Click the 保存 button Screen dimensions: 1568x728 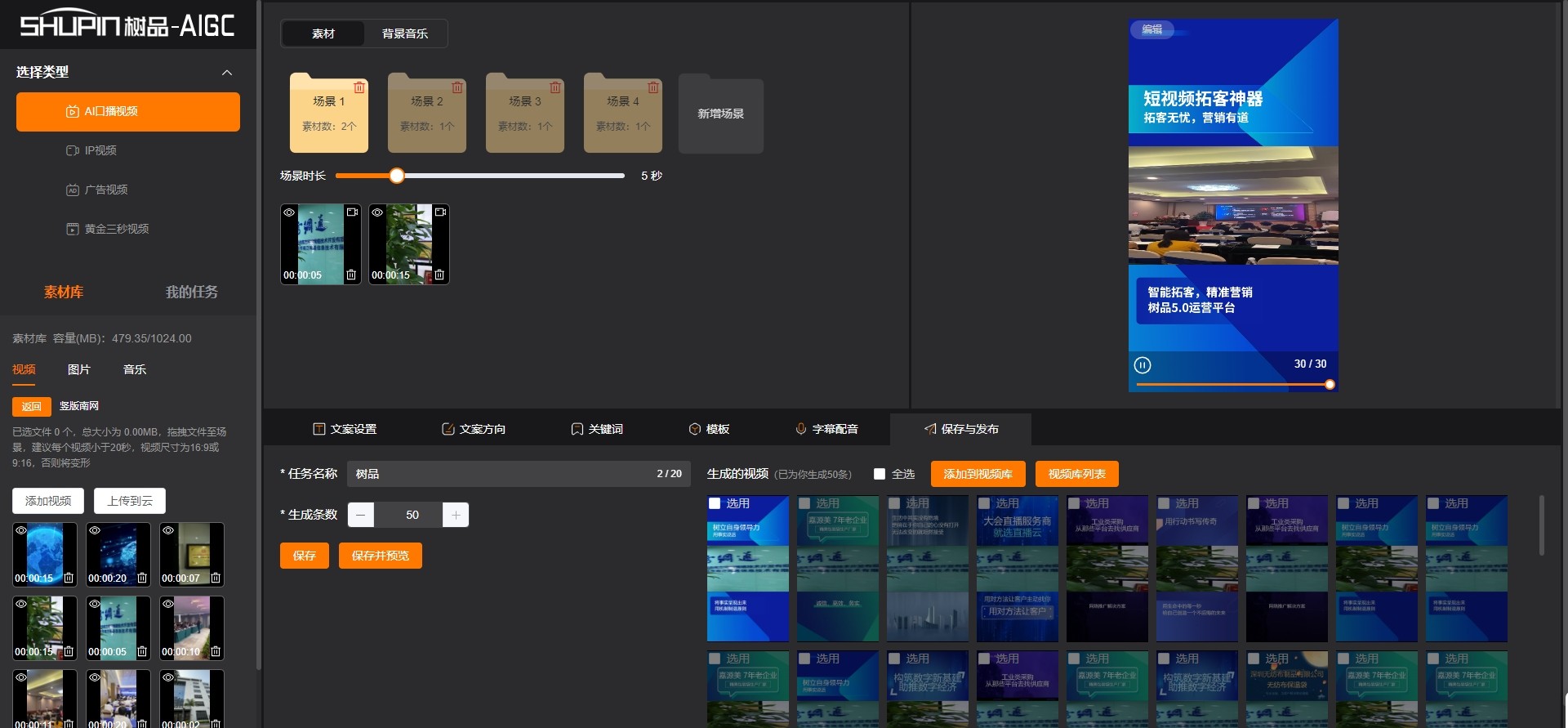(305, 556)
